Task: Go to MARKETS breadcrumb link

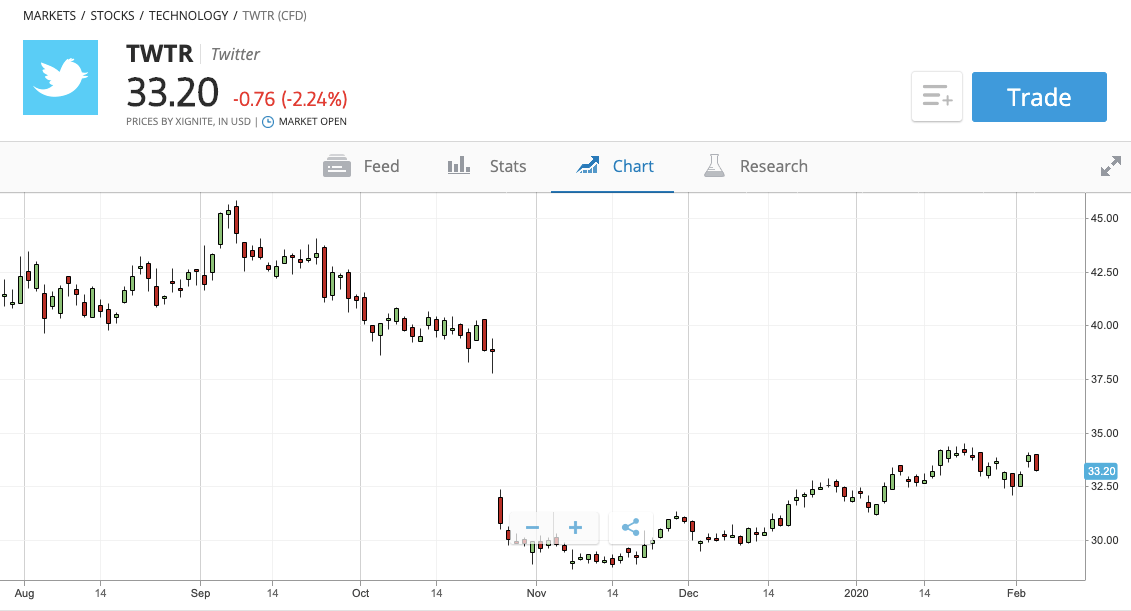Action: click(x=49, y=16)
